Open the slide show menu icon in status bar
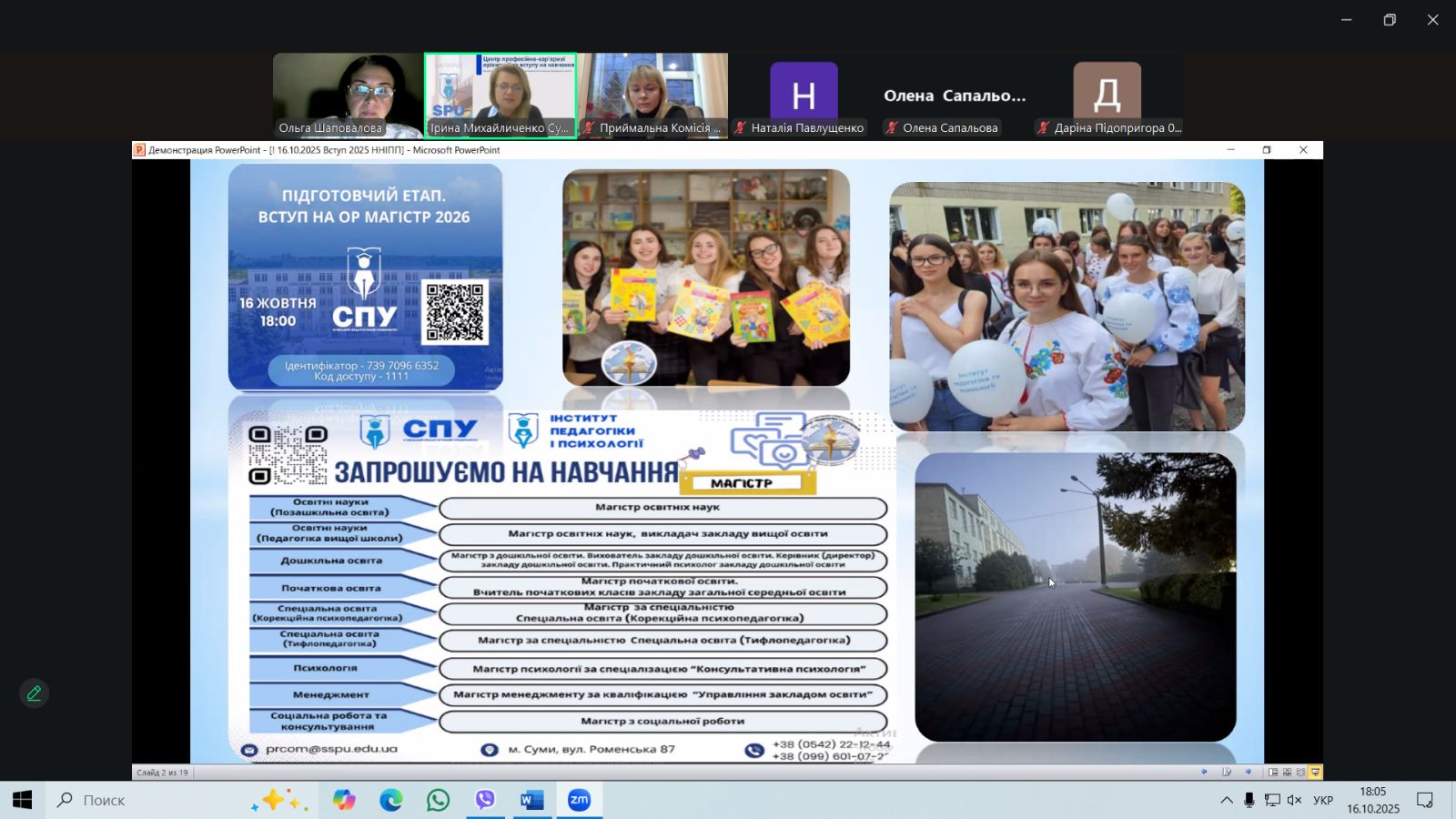1456x819 pixels. 1227,772
